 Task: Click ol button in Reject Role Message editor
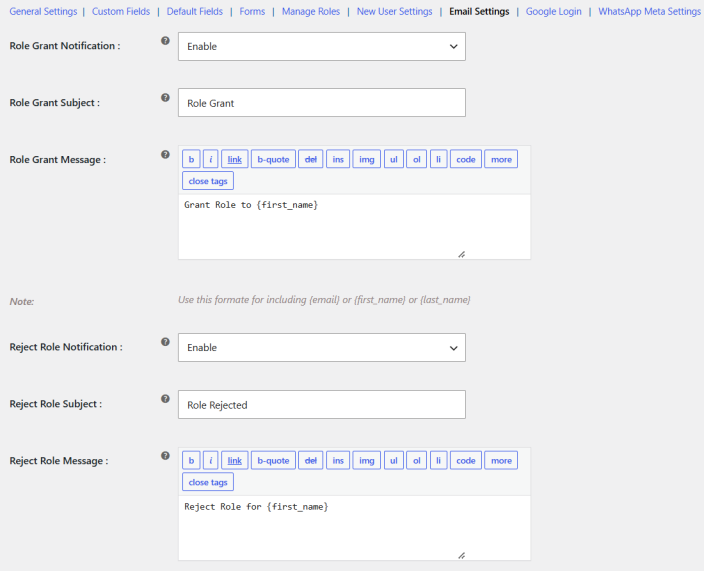[417, 460]
